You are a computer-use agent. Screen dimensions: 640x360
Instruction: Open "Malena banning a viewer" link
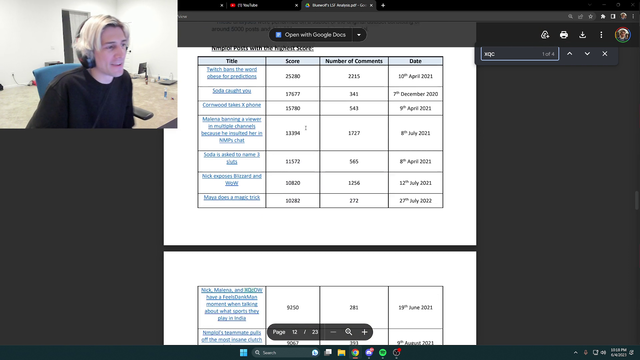tap(231, 130)
